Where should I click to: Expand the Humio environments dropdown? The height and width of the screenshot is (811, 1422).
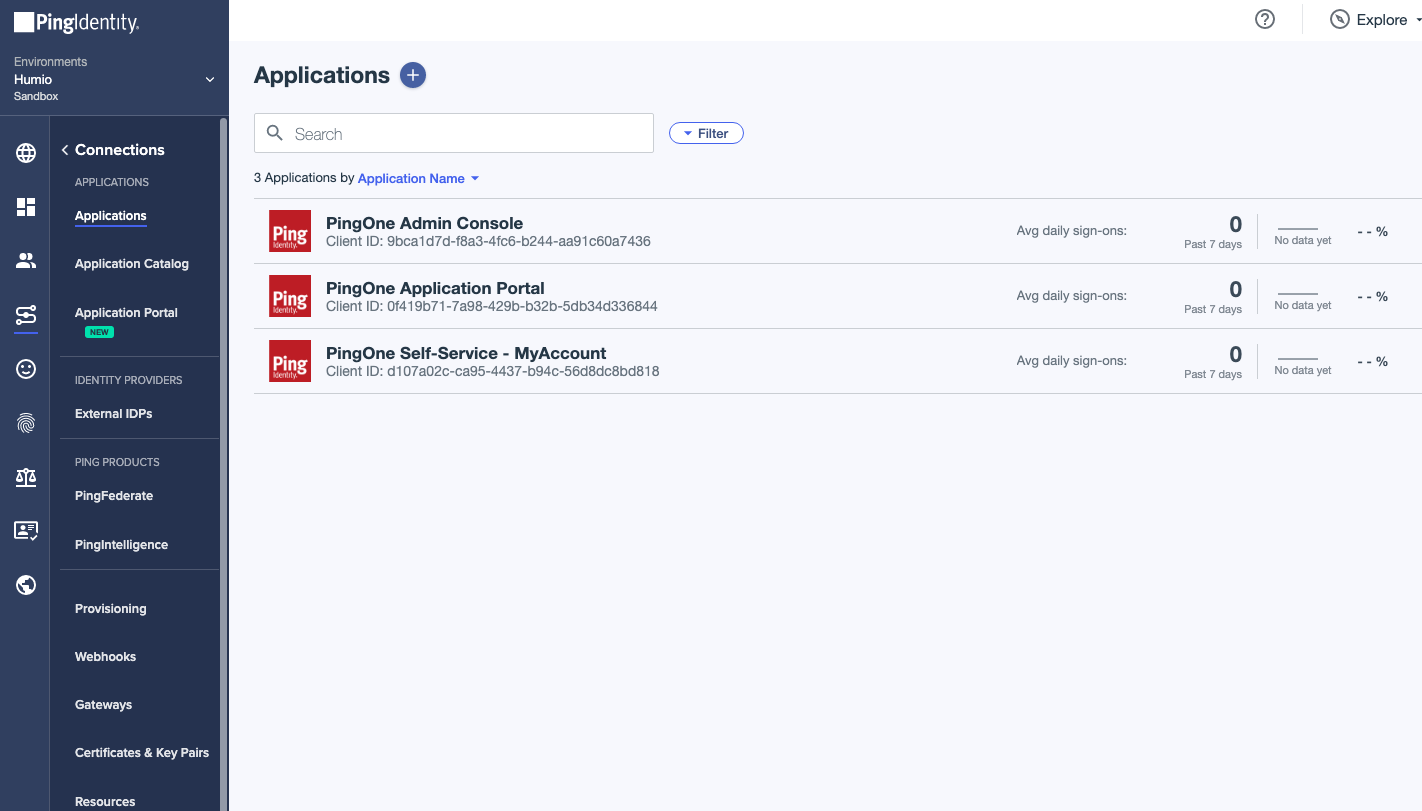coord(209,79)
